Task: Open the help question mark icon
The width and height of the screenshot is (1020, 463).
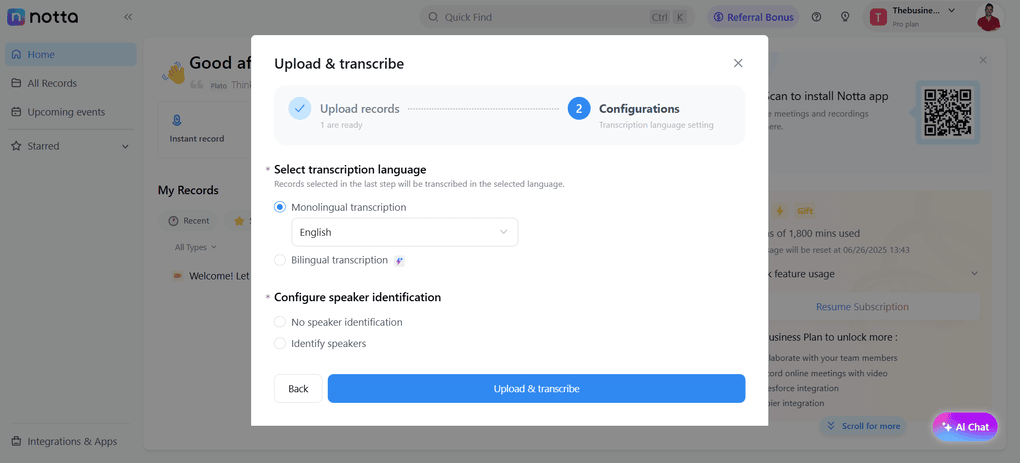Action: coord(817,17)
